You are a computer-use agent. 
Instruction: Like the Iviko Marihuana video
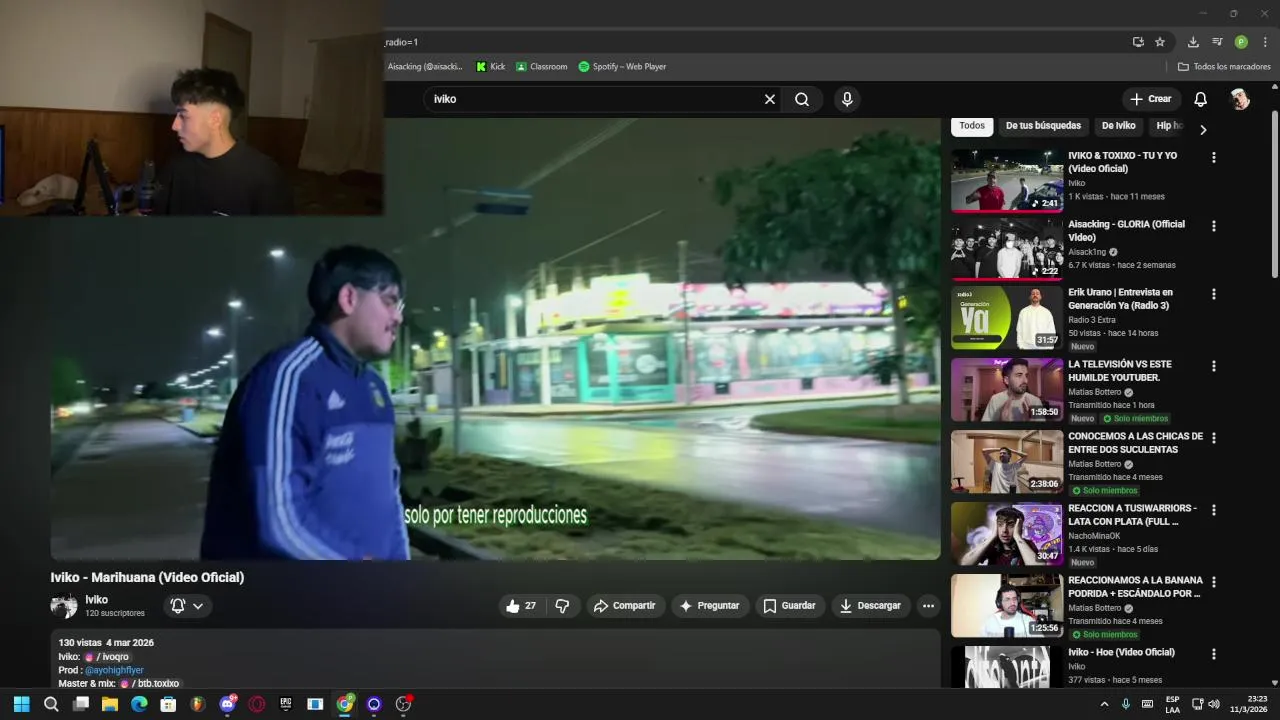pos(522,606)
